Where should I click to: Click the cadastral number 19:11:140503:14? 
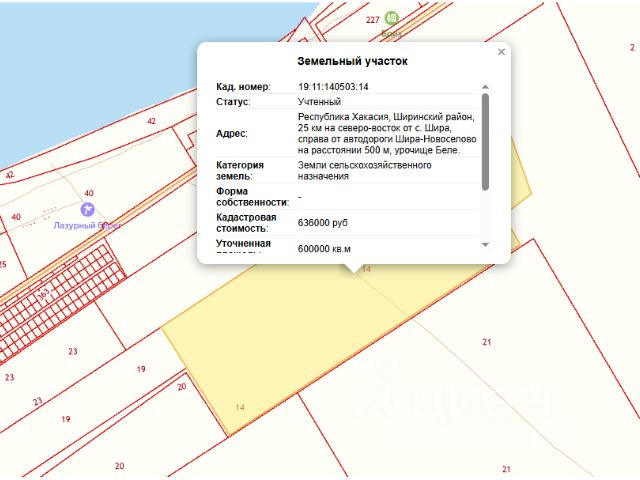point(333,87)
